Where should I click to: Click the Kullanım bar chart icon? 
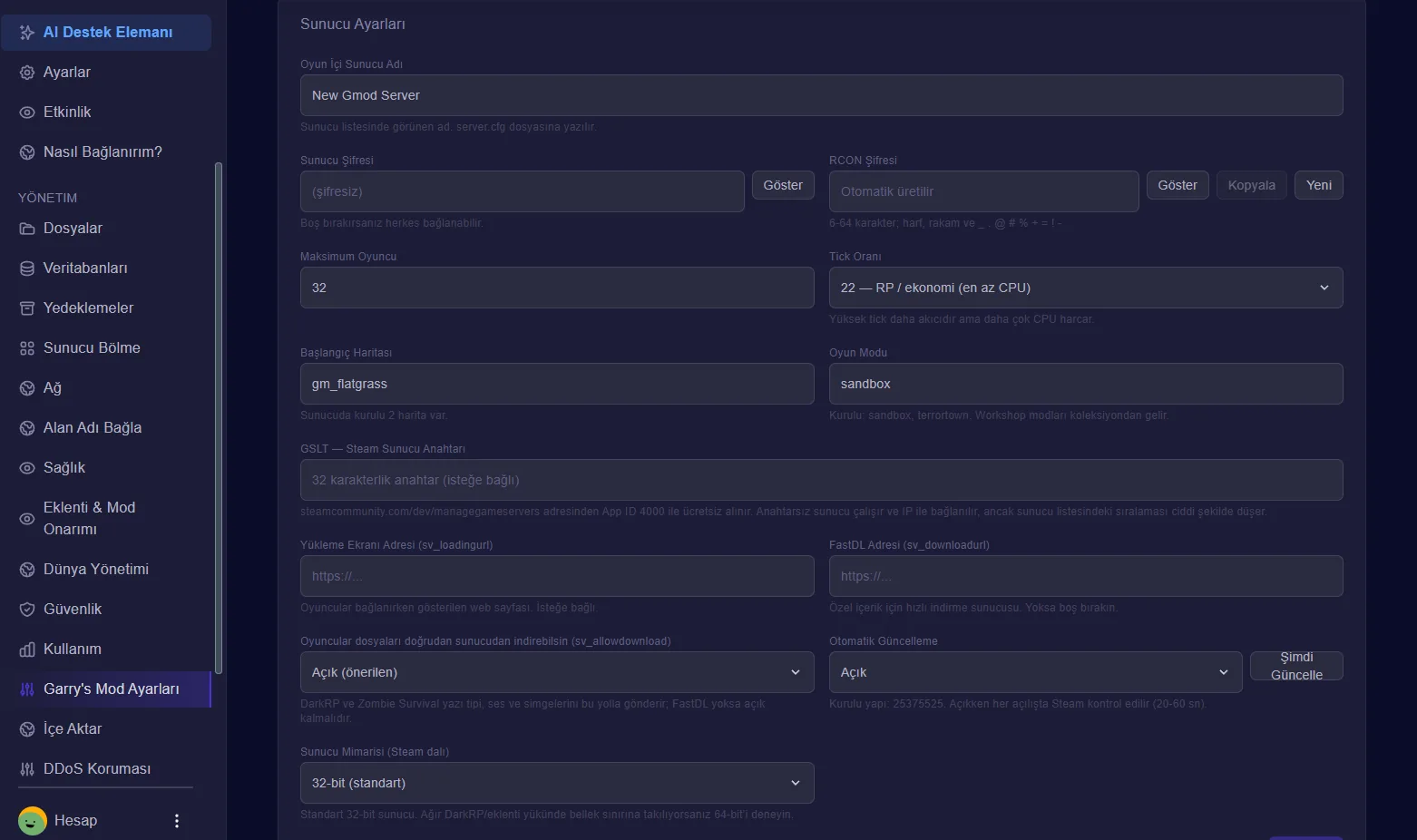(x=27, y=650)
